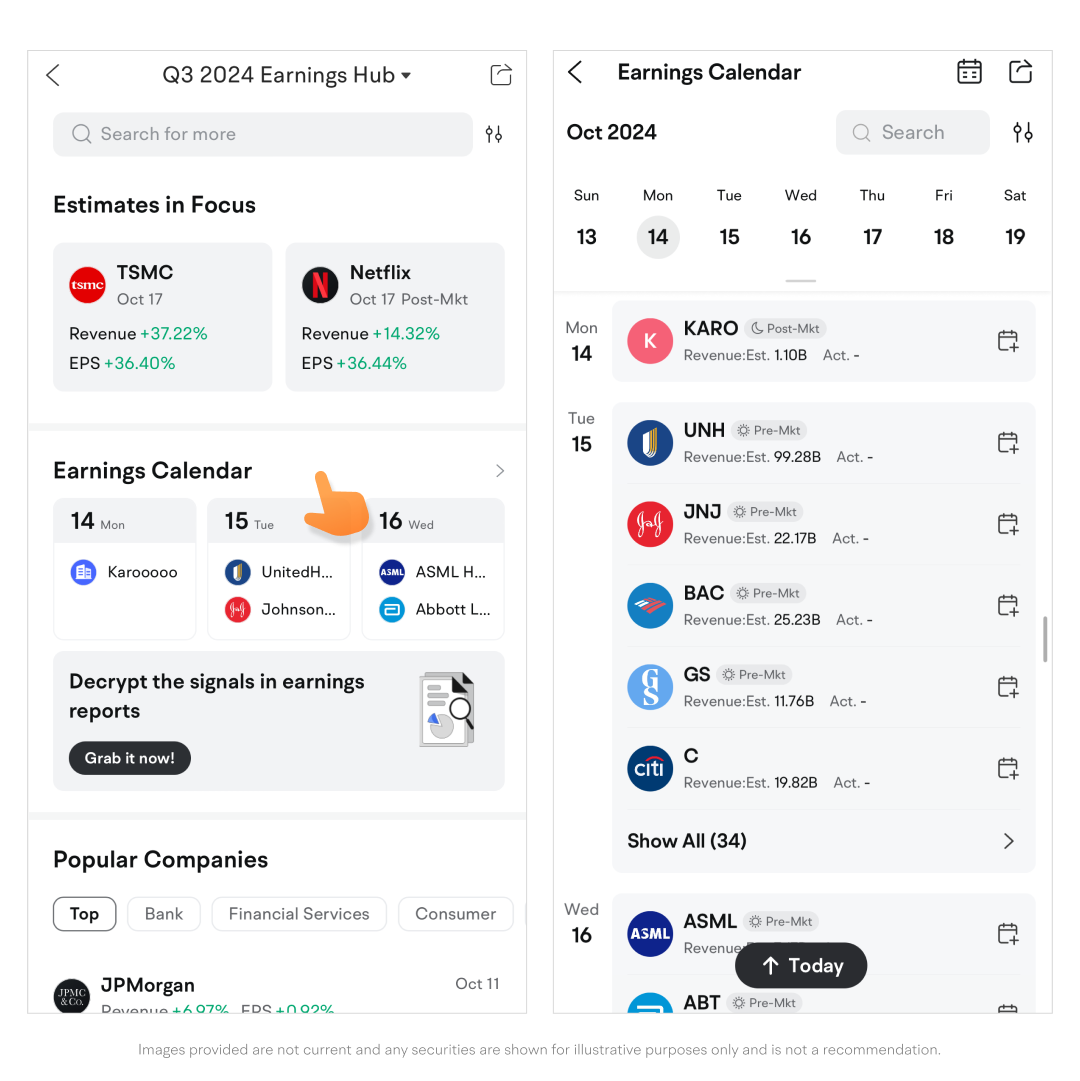Go back from Earnings Calendar screen
The width and height of the screenshot is (1080, 1081).
575,72
